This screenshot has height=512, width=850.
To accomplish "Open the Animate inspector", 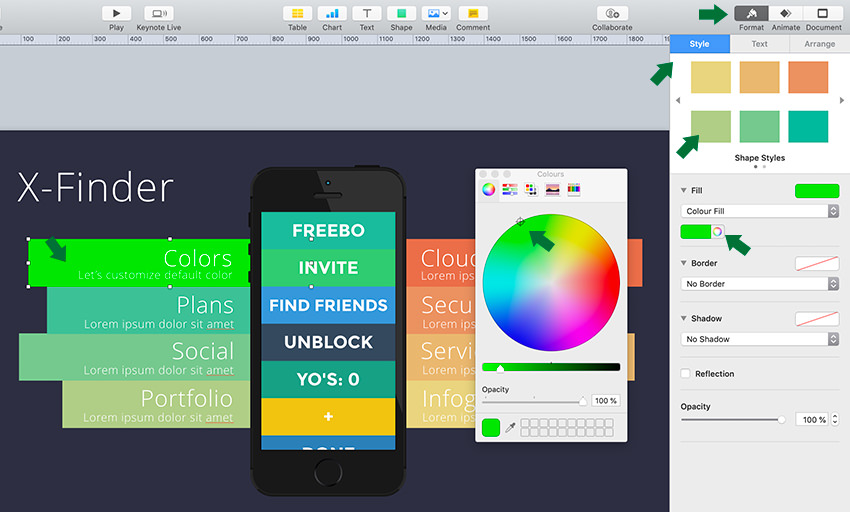I will coord(785,14).
